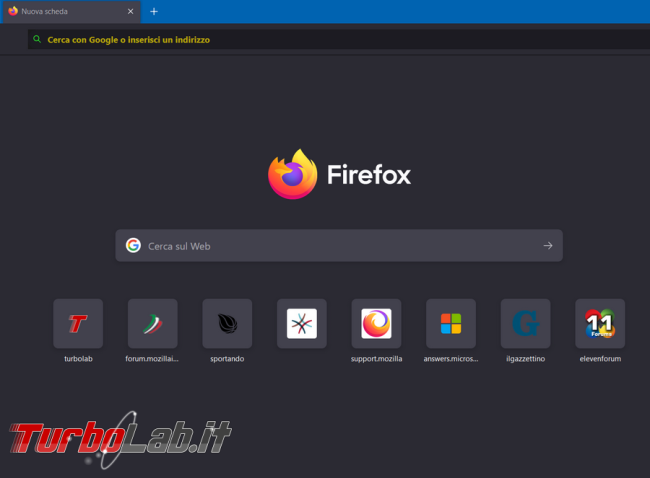Focus the Cerca sul Web search field

point(339,245)
